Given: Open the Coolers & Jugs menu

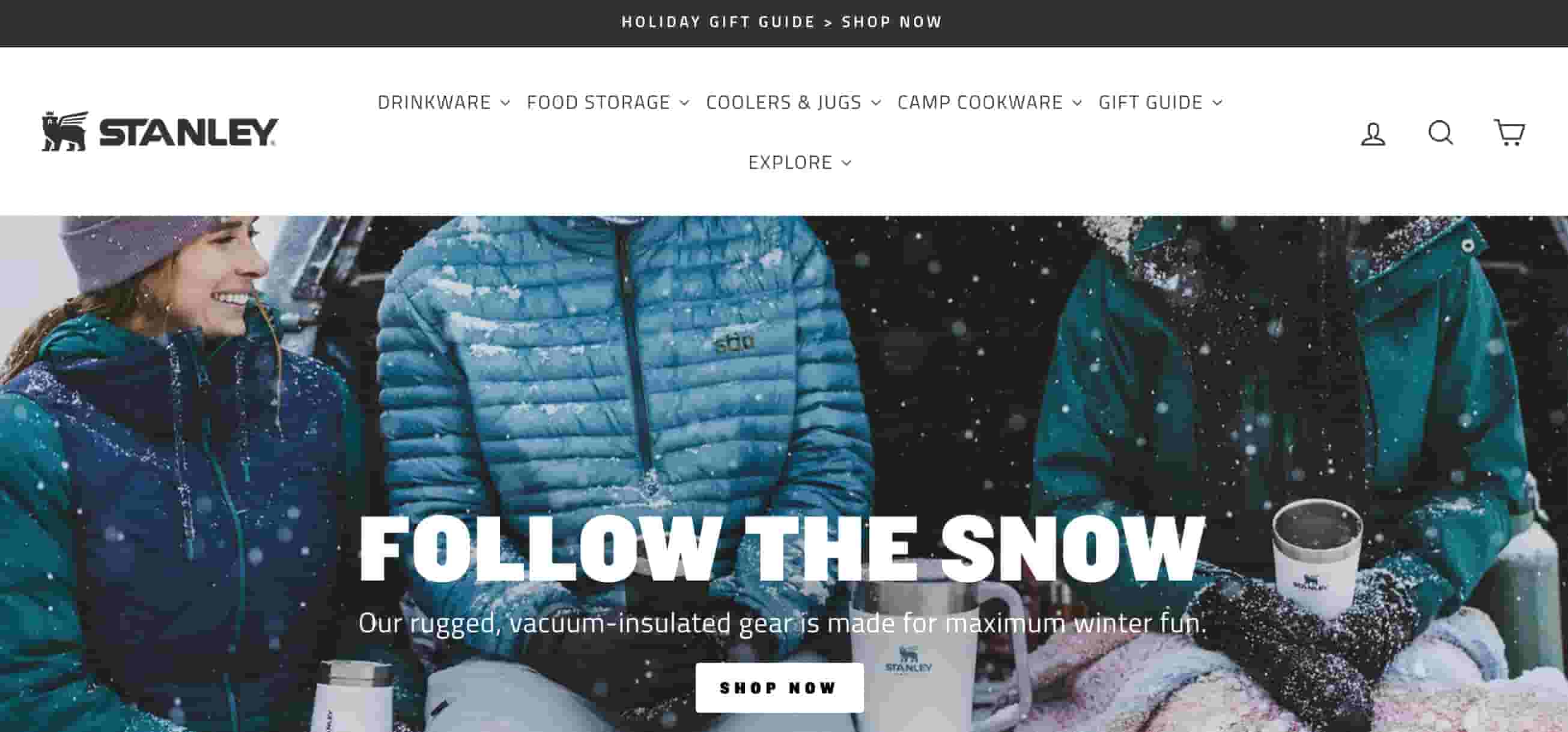Looking at the screenshot, I should point(784,102).
